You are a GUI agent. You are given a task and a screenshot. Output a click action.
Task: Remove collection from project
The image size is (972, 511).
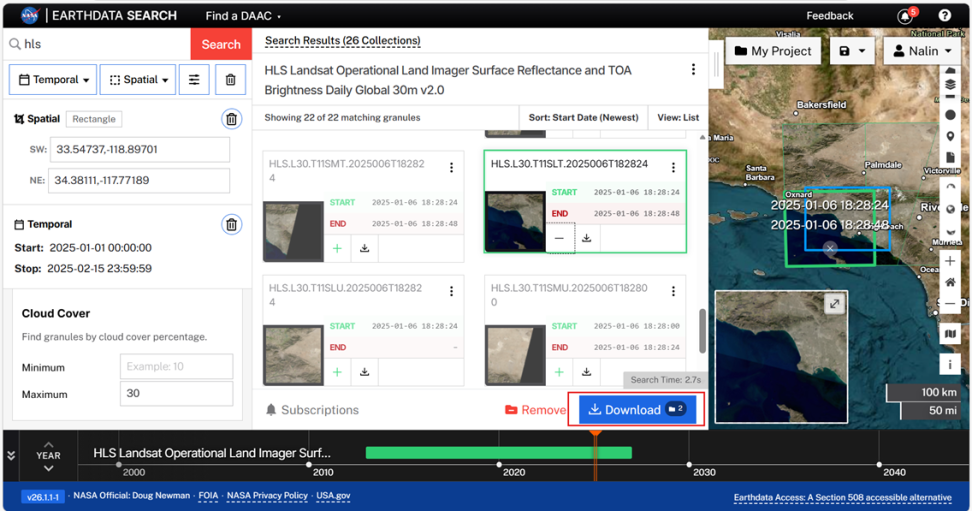point(536,410)
